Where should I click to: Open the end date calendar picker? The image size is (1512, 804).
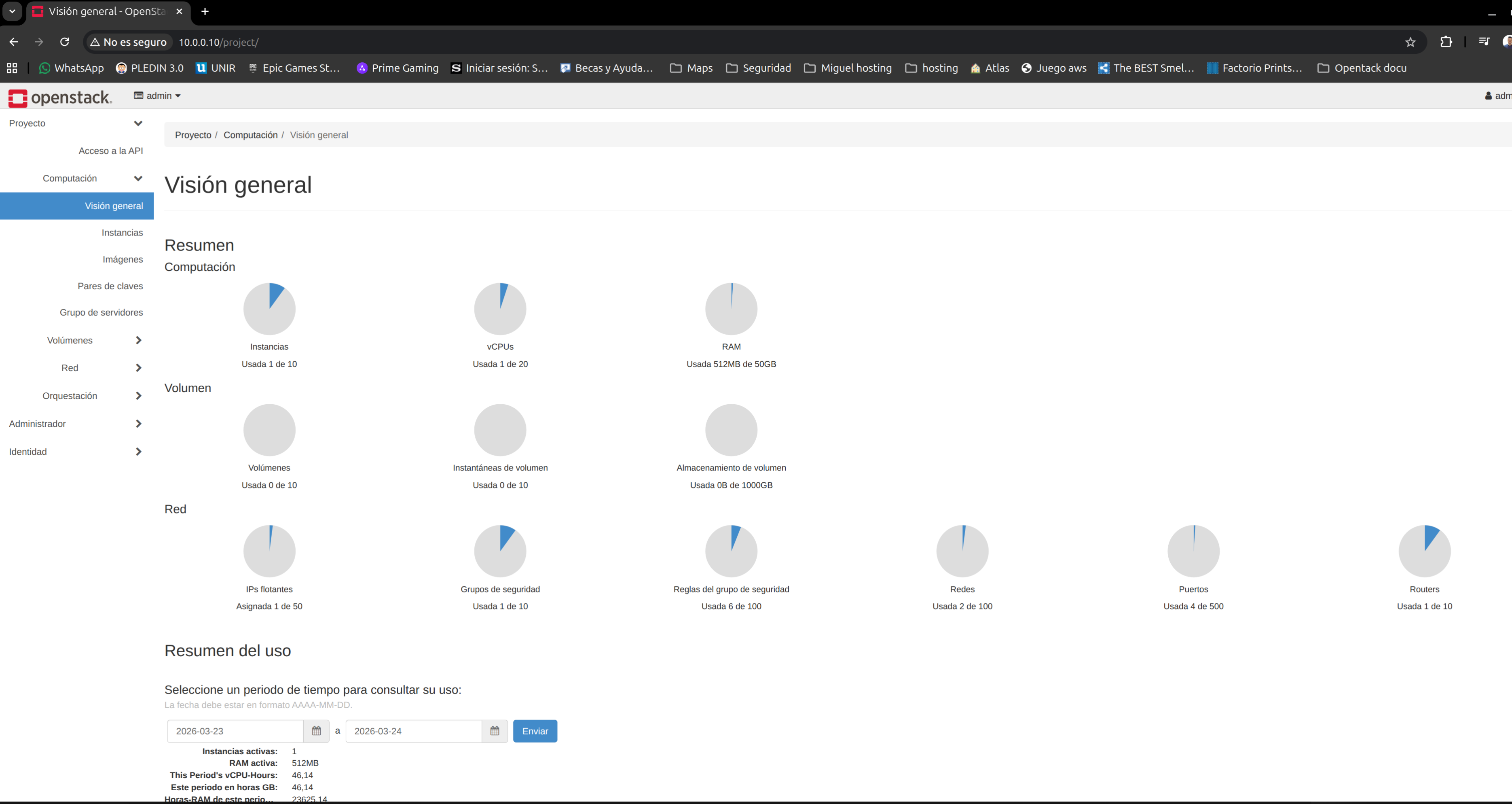(x=495, y=731)
